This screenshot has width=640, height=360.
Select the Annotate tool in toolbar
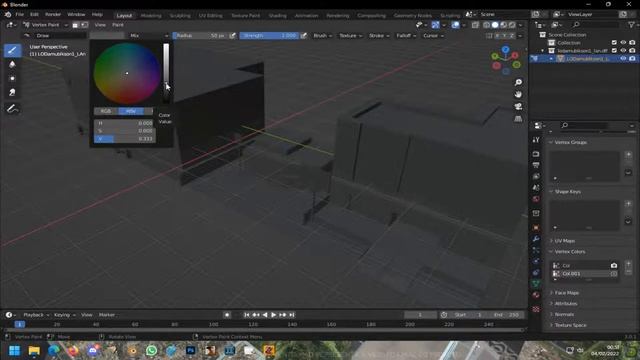(12, 109)
